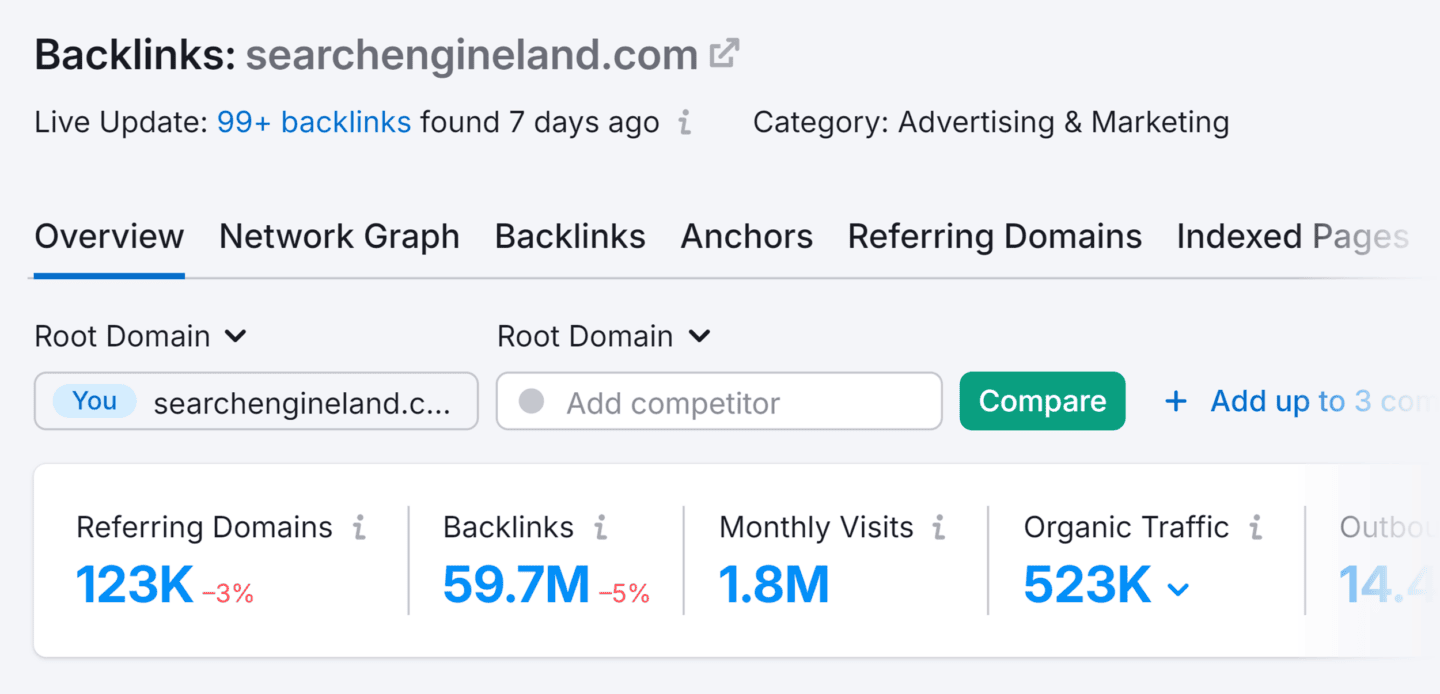
Task: Click info icon next to Live Update
Action: pos(685,123)
